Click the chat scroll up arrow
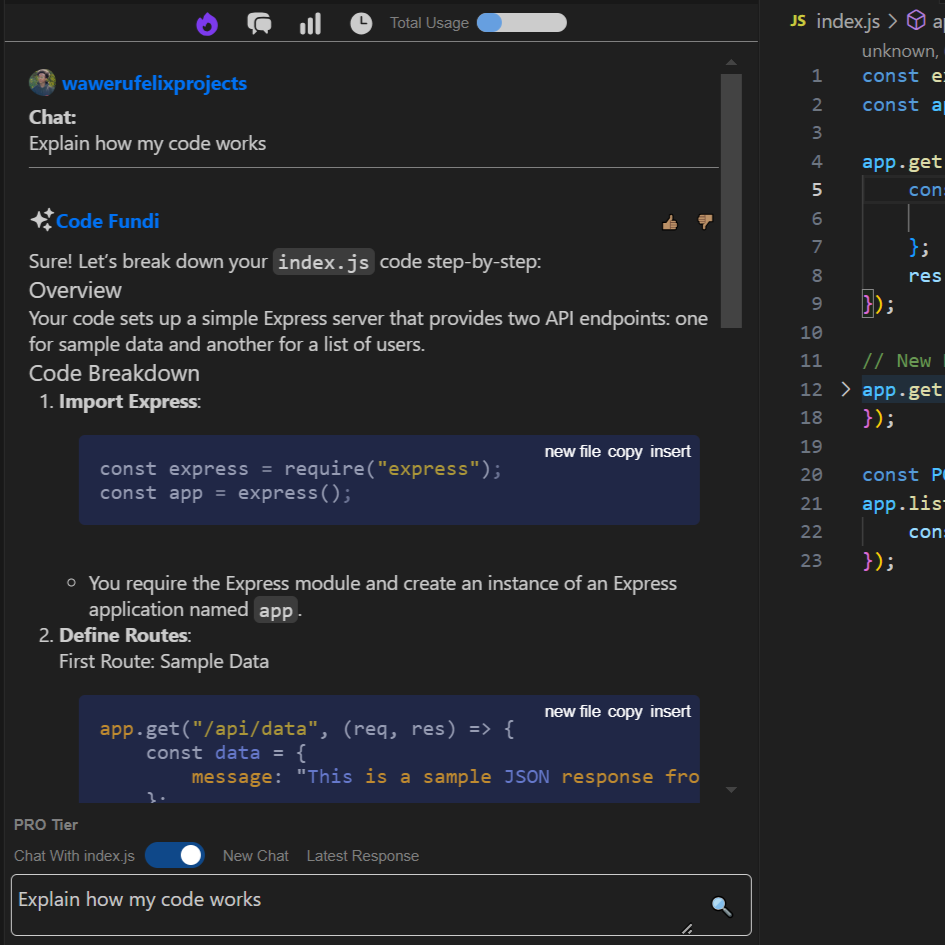 coord(731,63)
